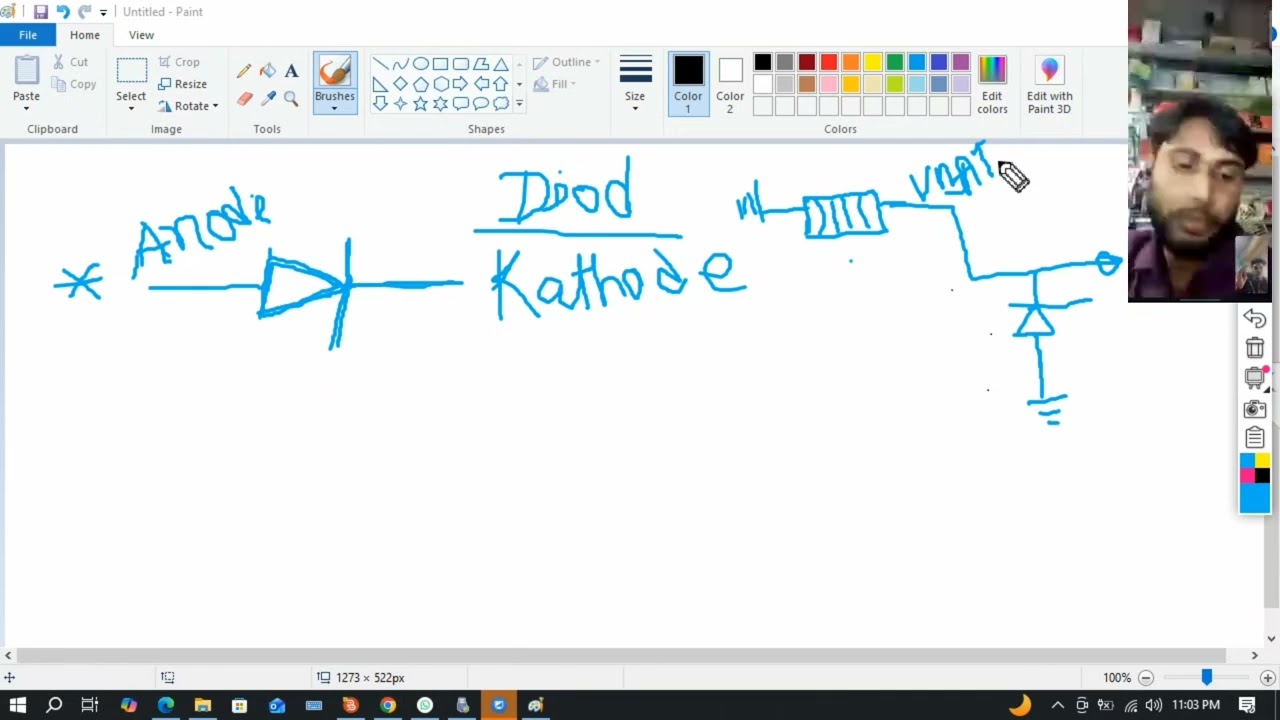
Task: Click the zoom in plus button
Action: point(1267,678)
